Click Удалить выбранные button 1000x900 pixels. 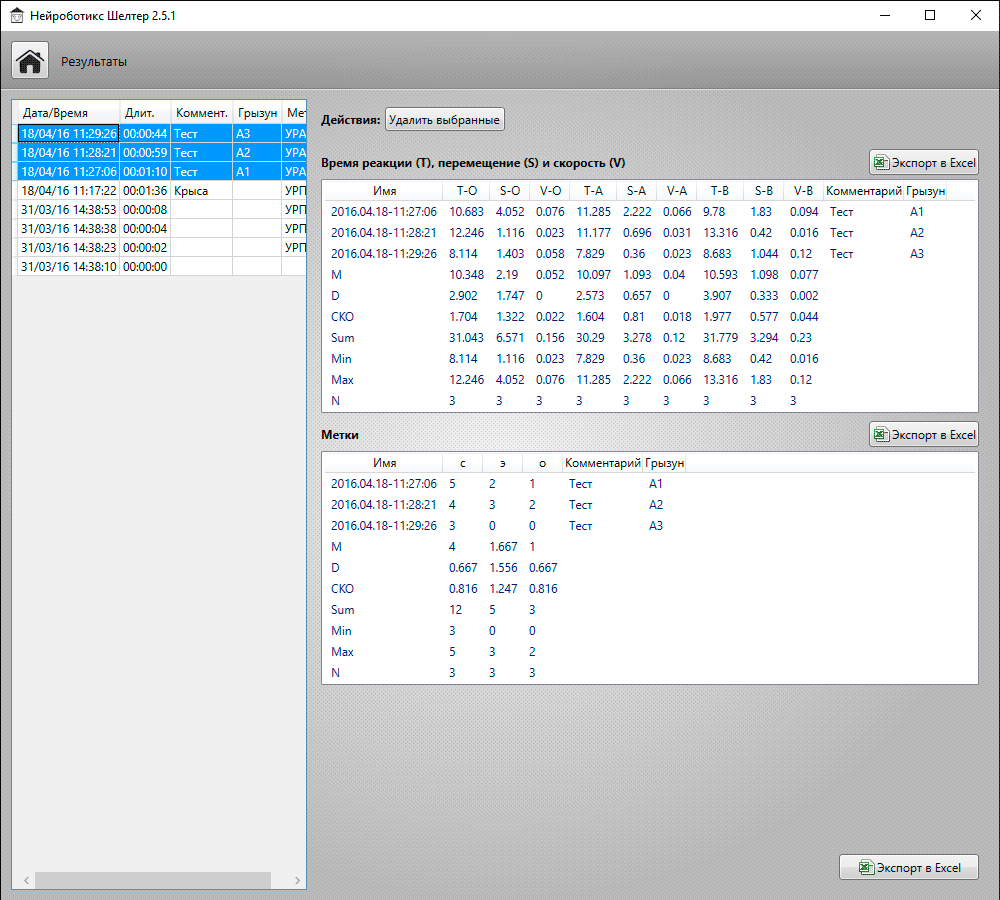coord(445,120)
